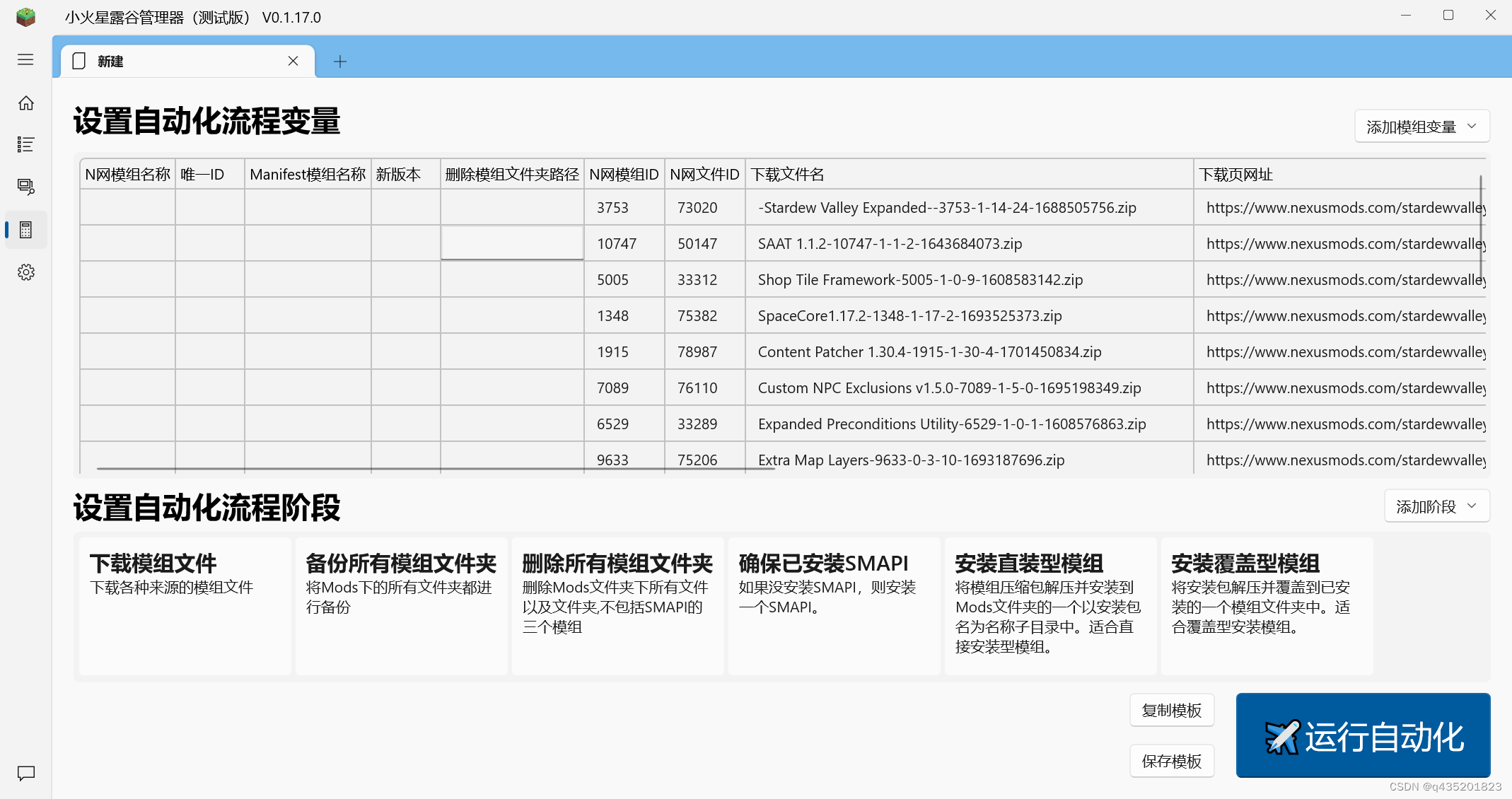
Task: Open the feedback chat icon
Action: [x=26, y=773]
